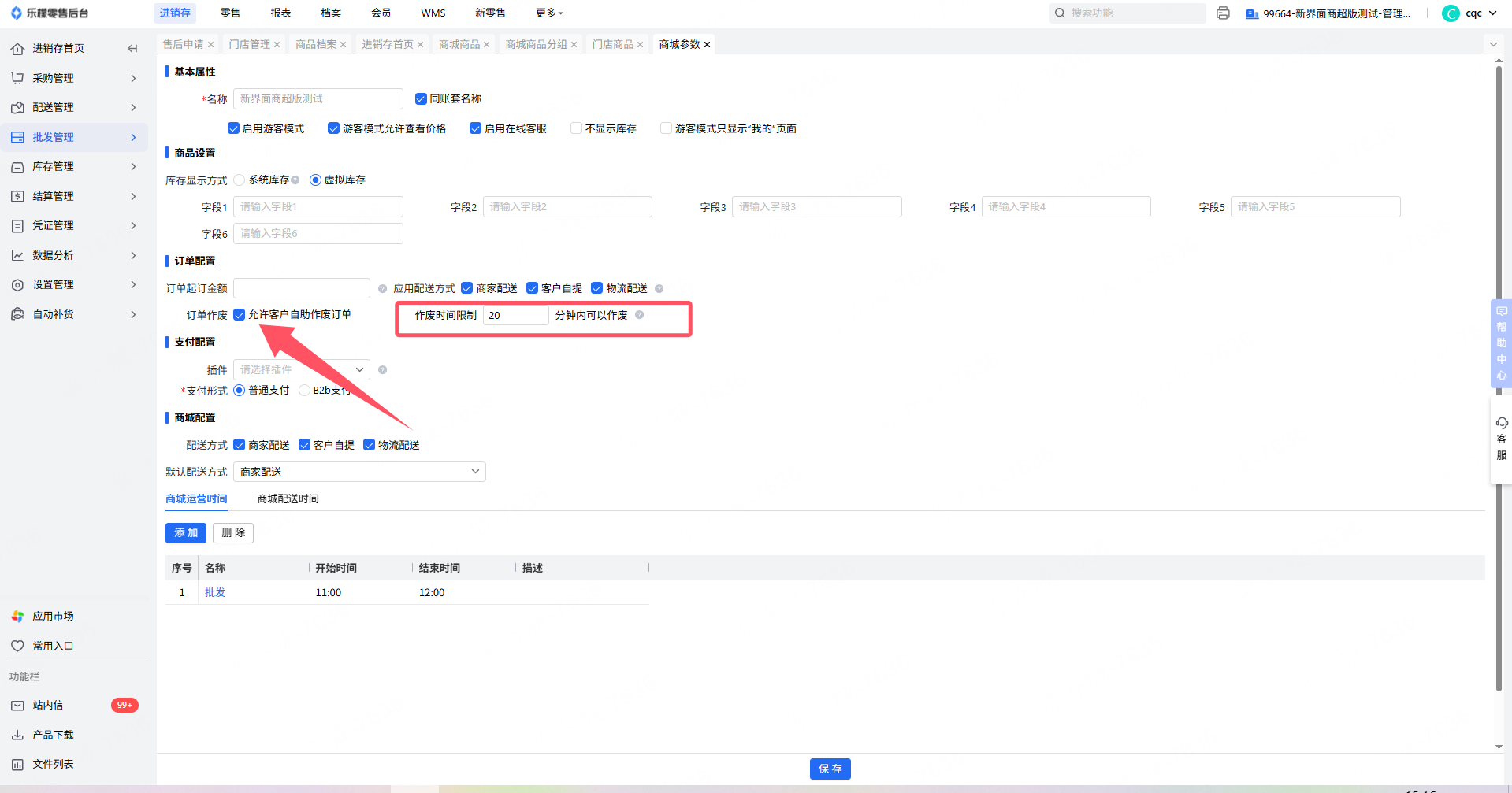This screenshot has width=1512, height=793.
Task: Click the printer icon in top bar
Action: [1223, 13]
